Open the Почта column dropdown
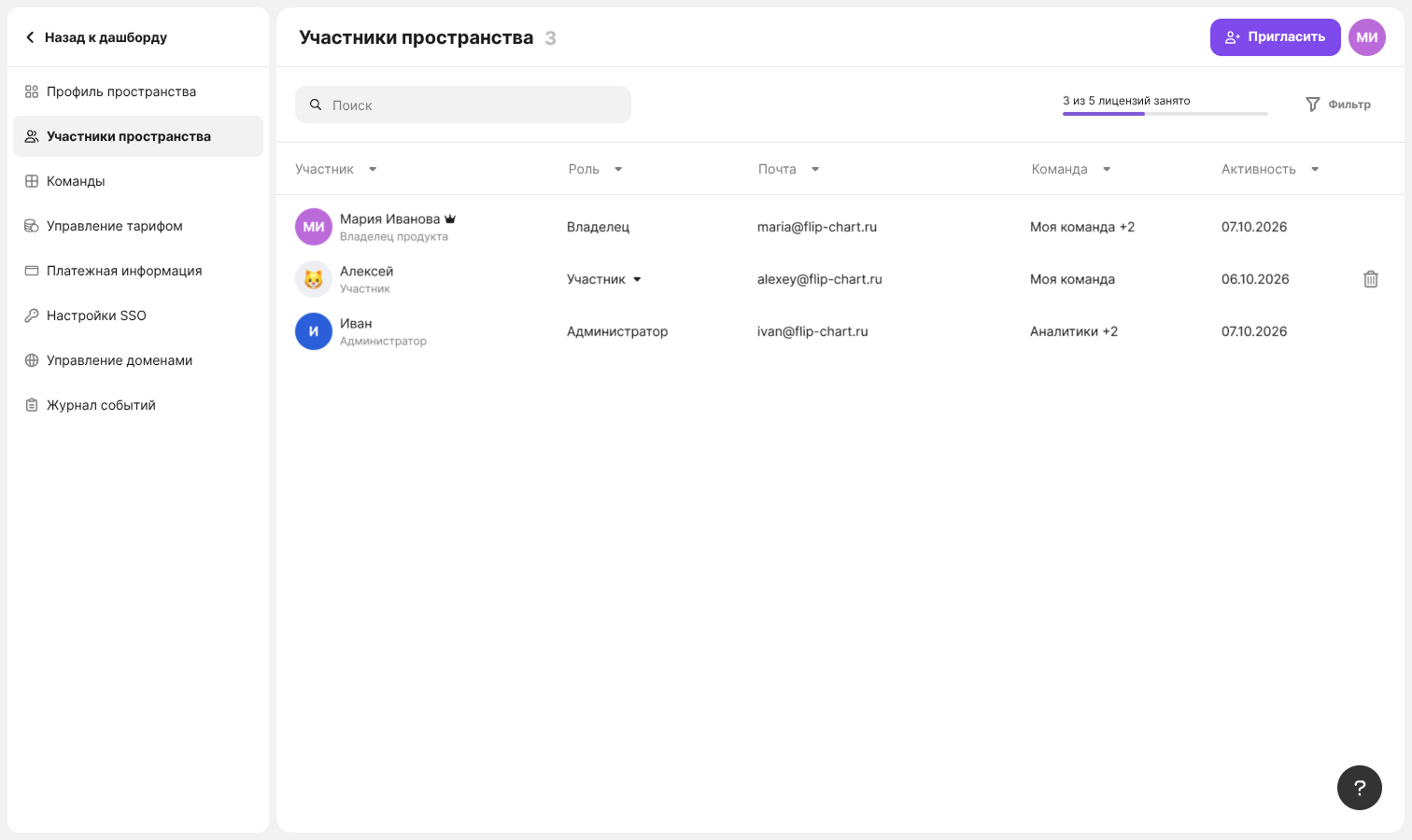The width and height of the screenshot is (1412, 840). click(x=815, y=169)
